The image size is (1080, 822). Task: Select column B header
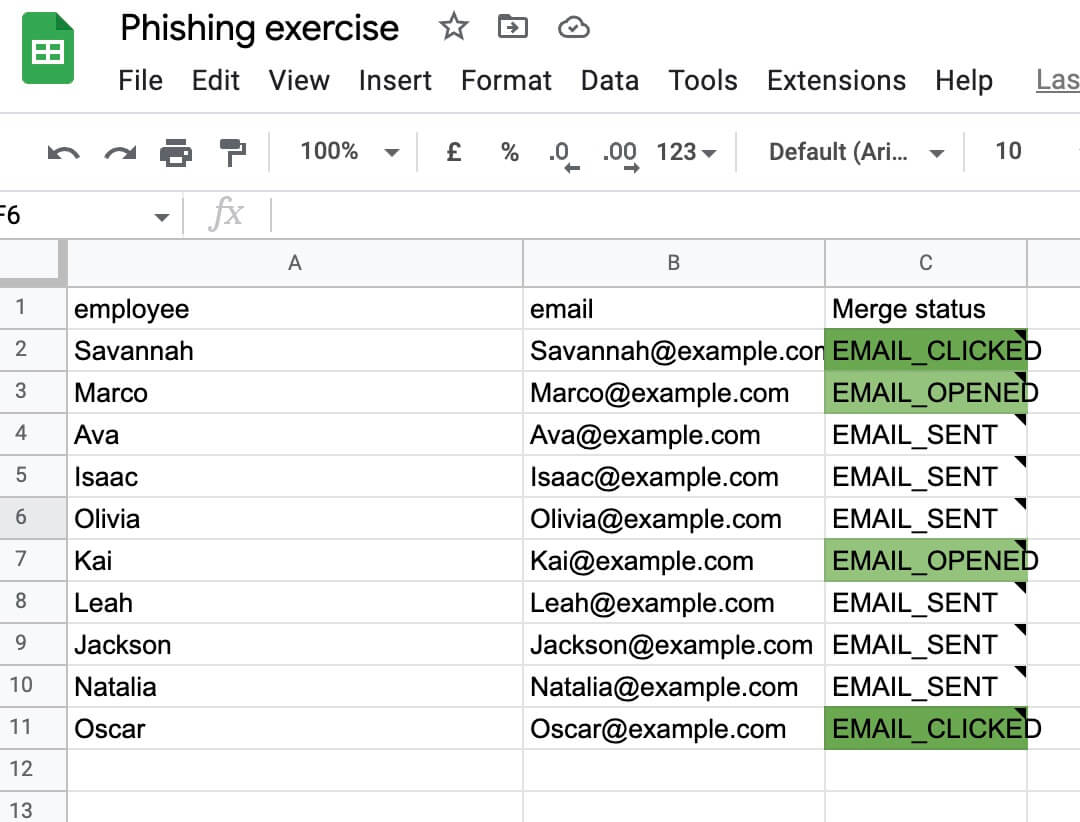[x=674, y=263]
